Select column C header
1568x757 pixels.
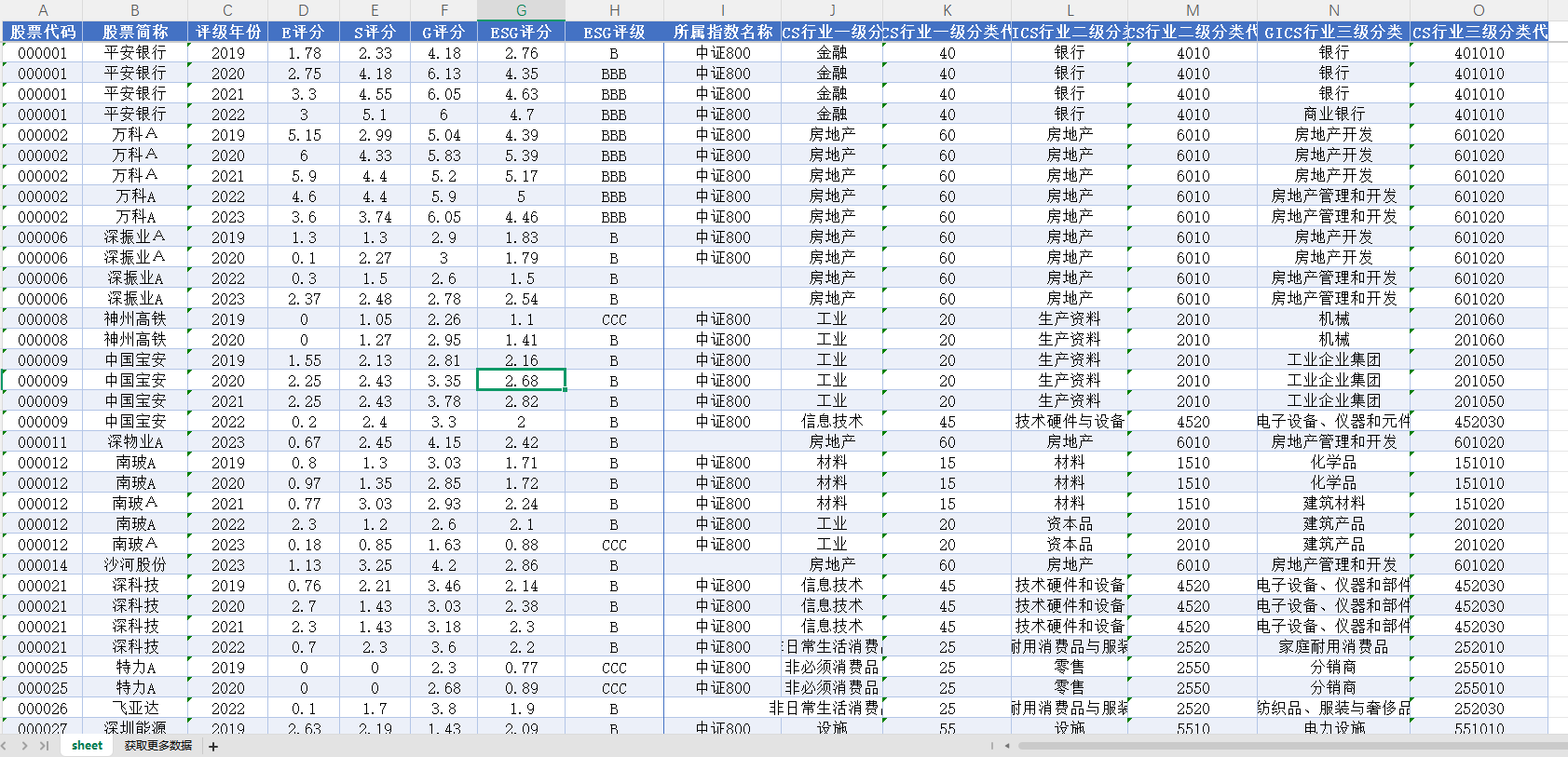(x=227, y=10)
